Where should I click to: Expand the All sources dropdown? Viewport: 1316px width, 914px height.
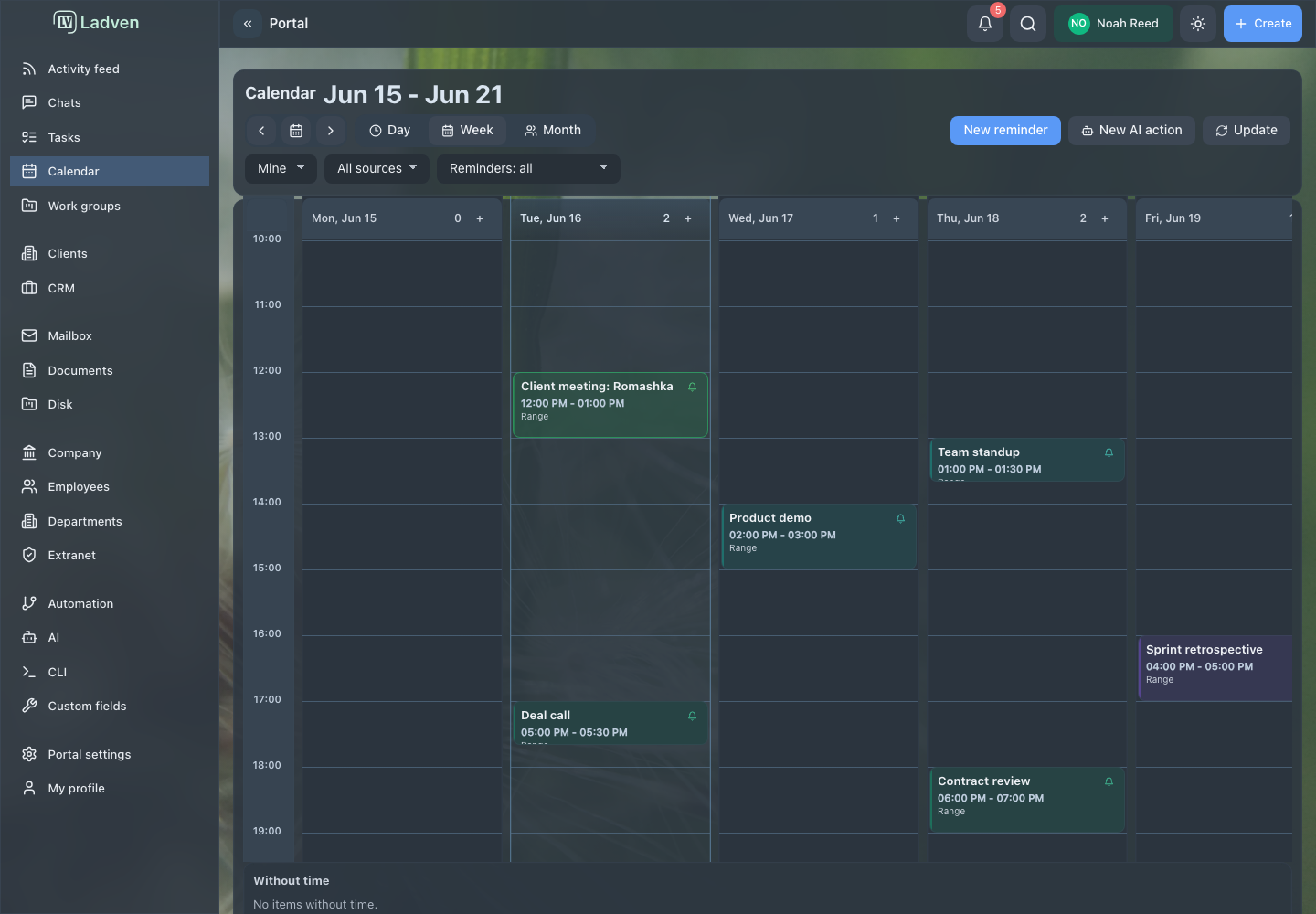377,169
